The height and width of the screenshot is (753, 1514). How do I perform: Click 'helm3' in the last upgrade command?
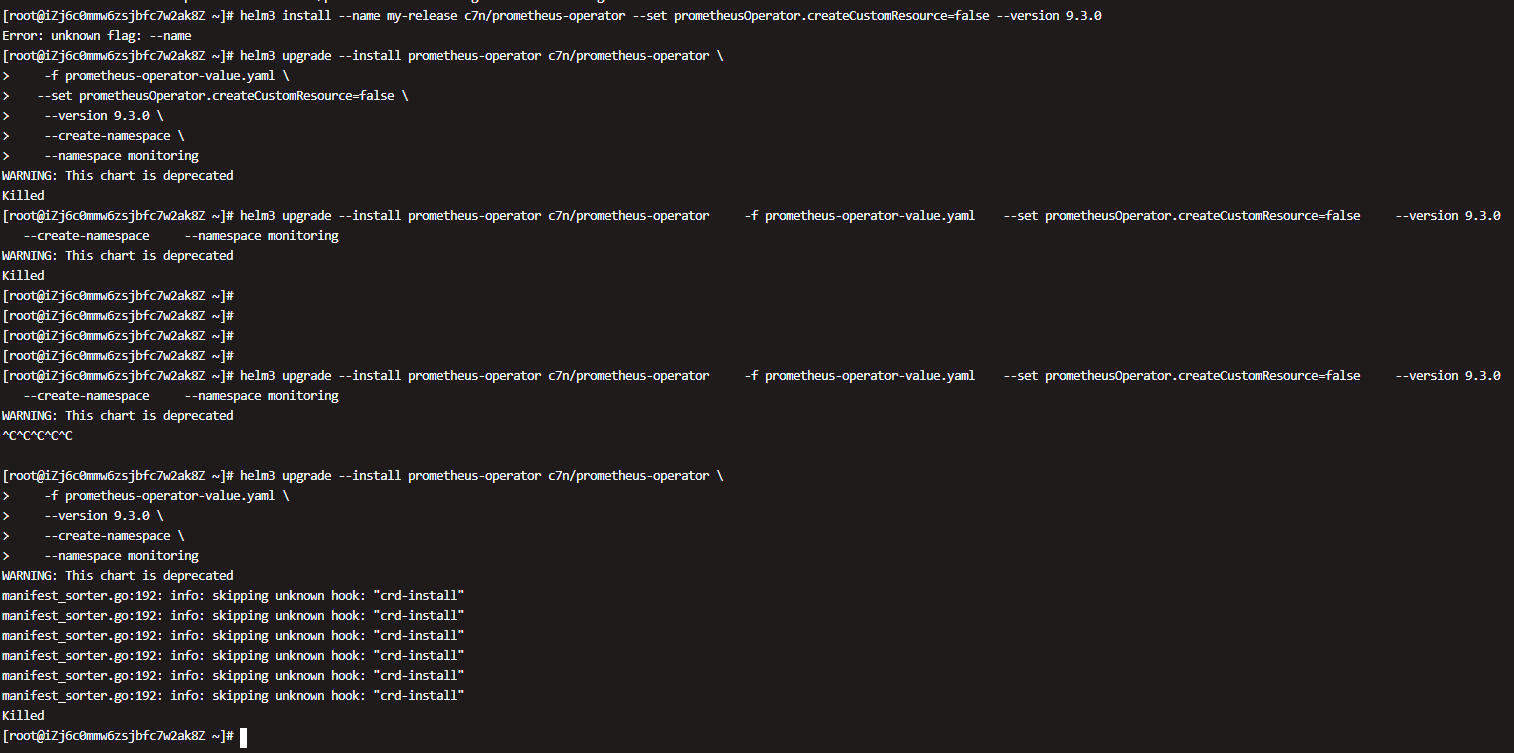[x=257, y=476]
